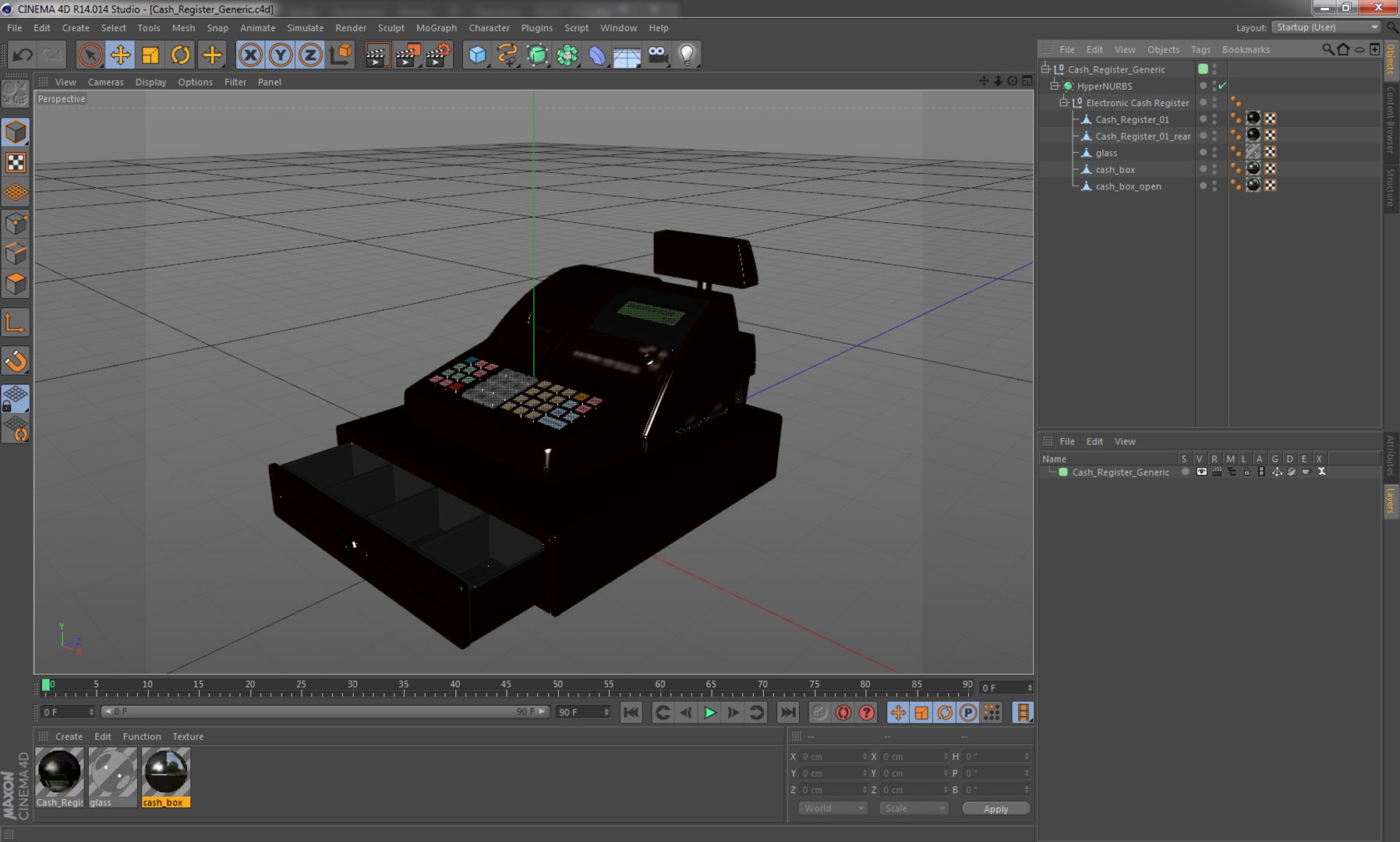
Task: Open the Edit Render Settings icon
Action: (439, 55)
